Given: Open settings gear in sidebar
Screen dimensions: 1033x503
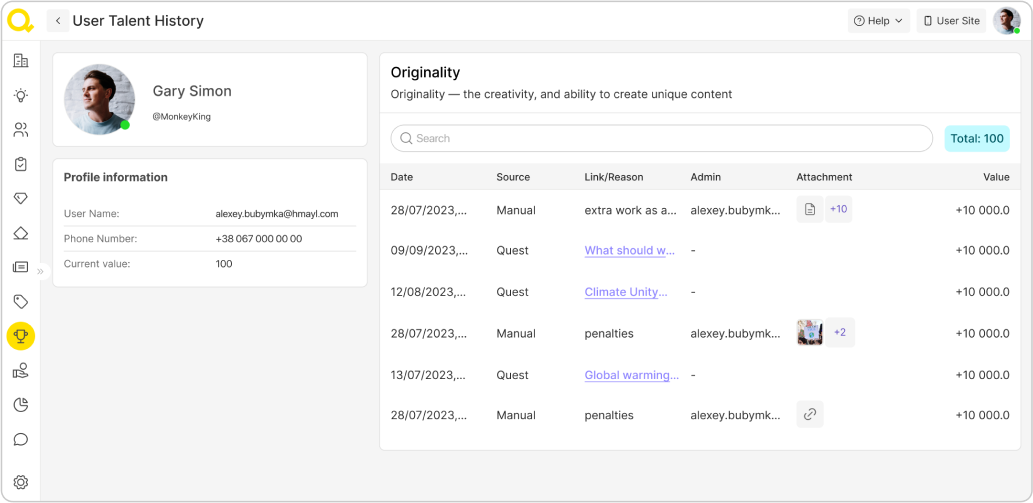Looking at the screenshot, I should (x=20, y=482).
